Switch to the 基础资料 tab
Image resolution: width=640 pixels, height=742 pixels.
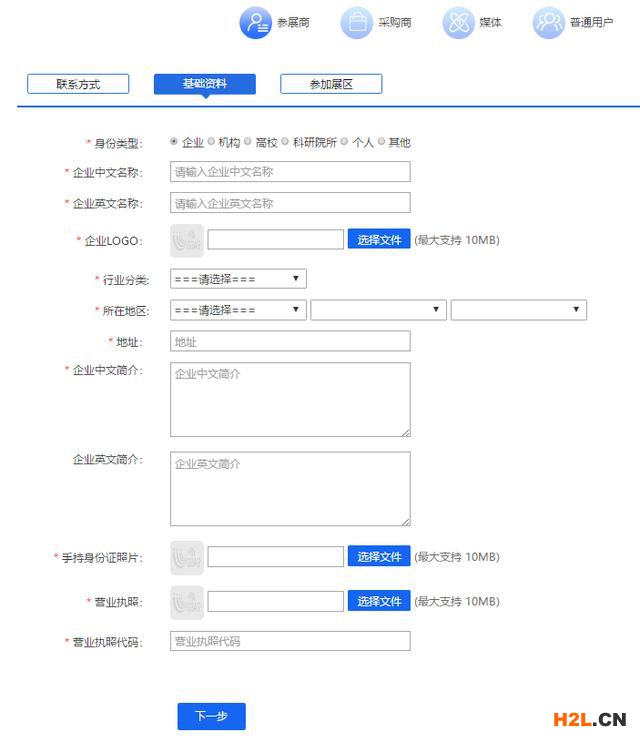point(204,84)
